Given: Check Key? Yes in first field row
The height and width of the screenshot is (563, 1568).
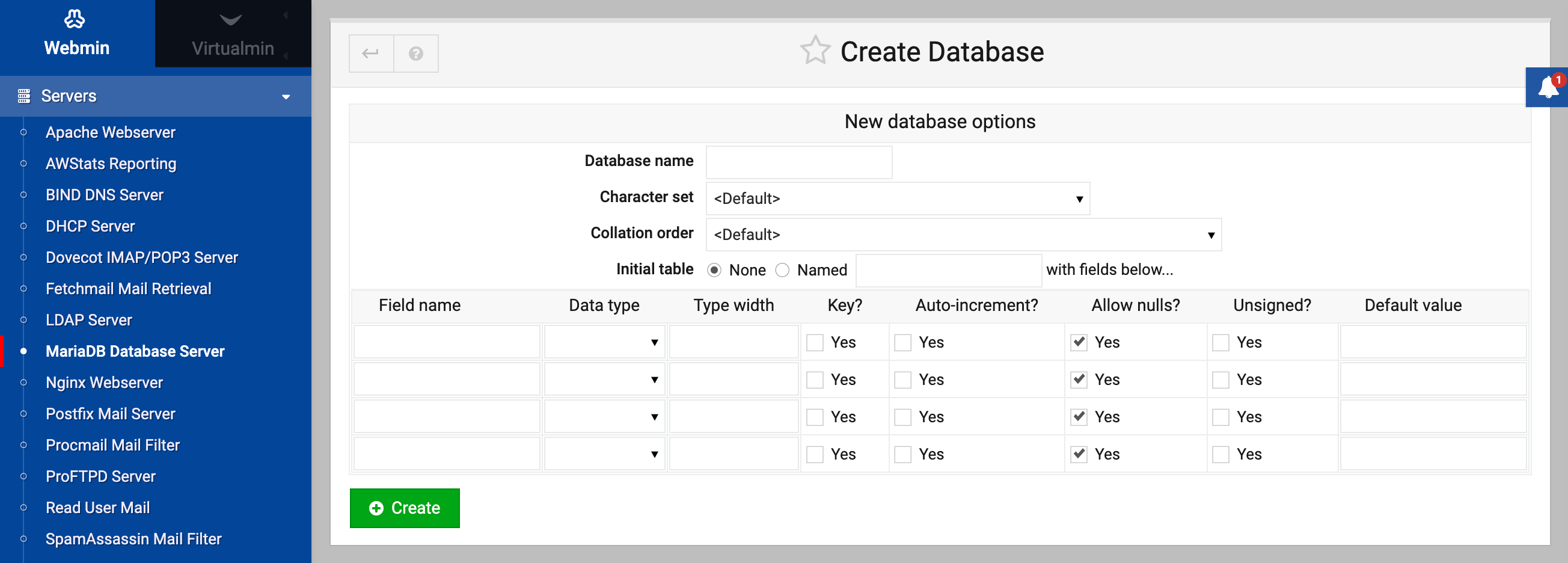Looking at the screenshot, I should point(815,343).
